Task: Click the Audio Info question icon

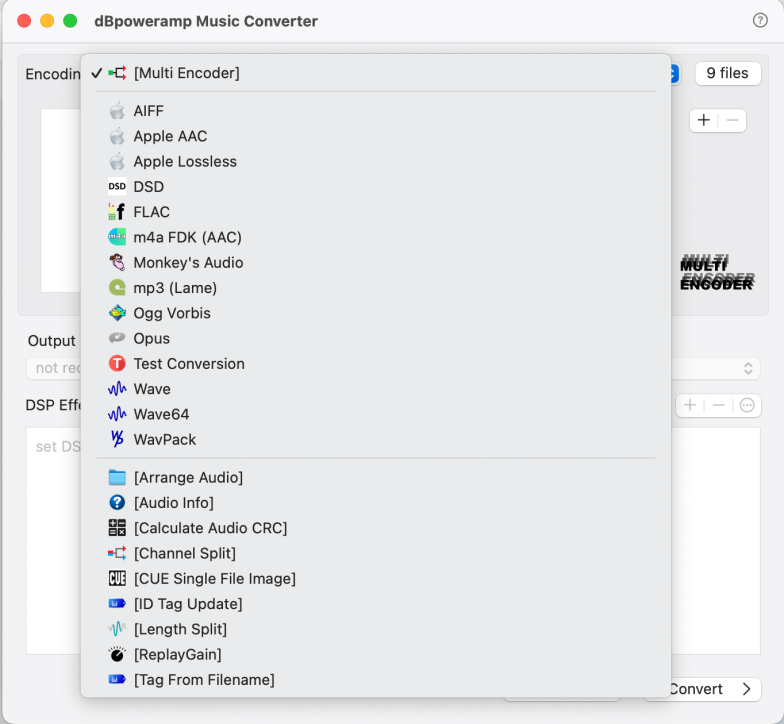Action: [117, 502]
